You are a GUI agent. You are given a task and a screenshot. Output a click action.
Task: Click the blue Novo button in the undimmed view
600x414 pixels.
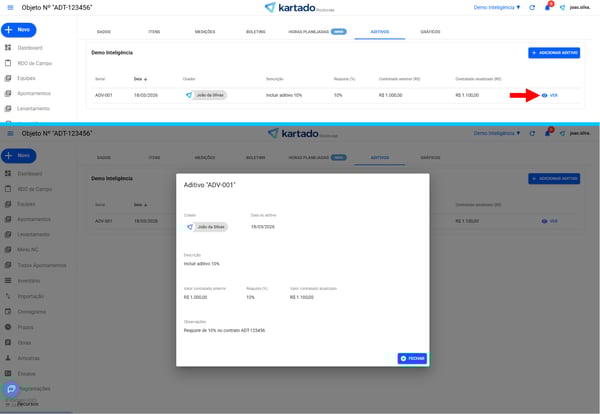click(x=18, y=30)
